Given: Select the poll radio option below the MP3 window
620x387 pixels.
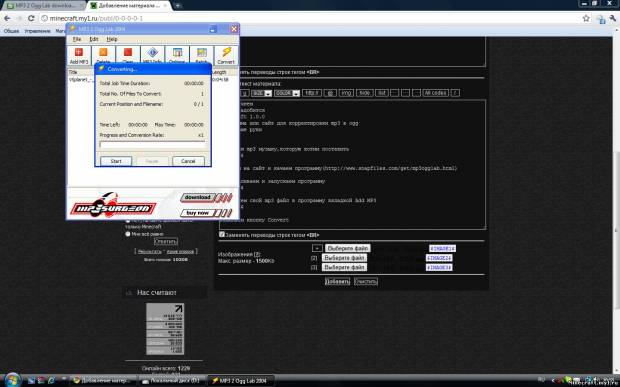Looking at the screenshot, I should tap(128, 234).
